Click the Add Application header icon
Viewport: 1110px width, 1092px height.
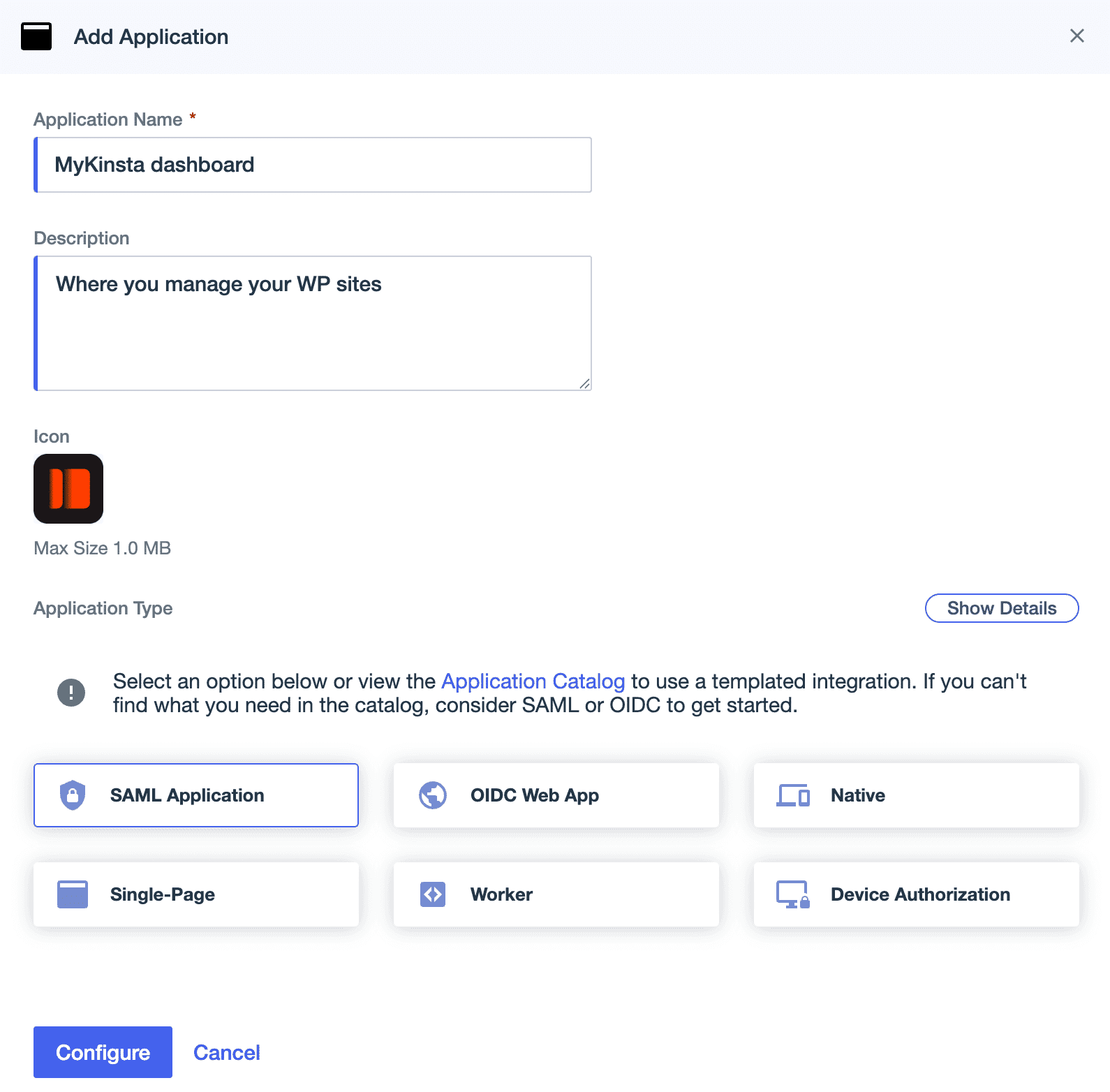36,36
